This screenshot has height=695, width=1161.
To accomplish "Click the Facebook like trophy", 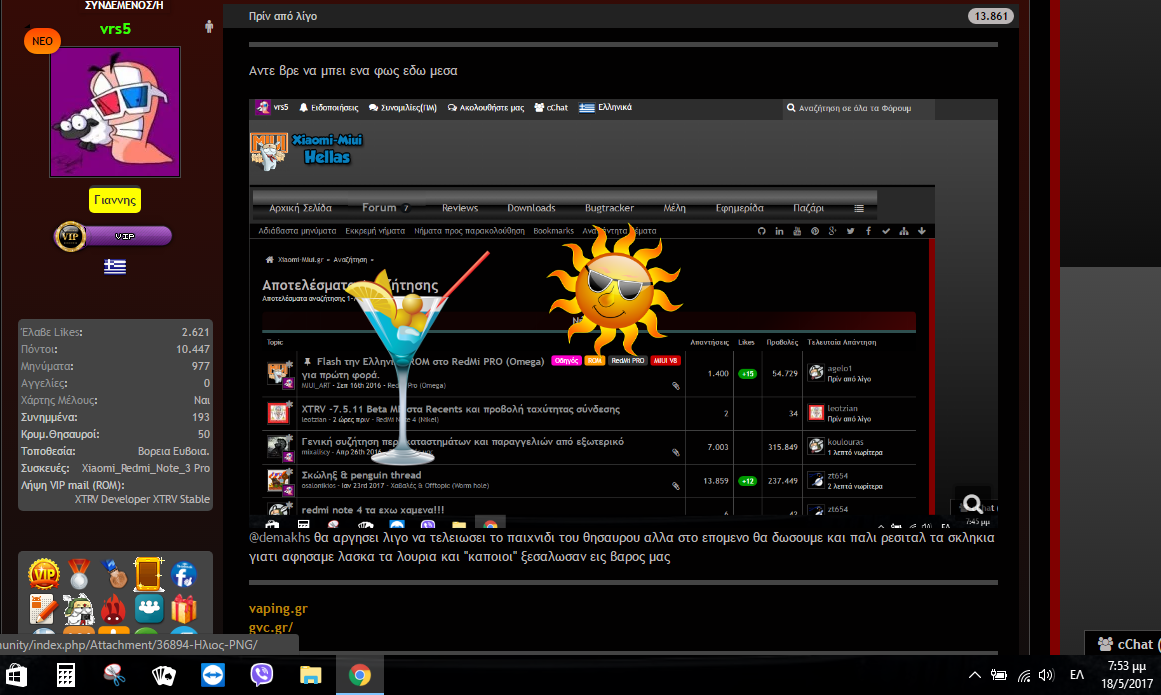I will (x=183, y=574).
